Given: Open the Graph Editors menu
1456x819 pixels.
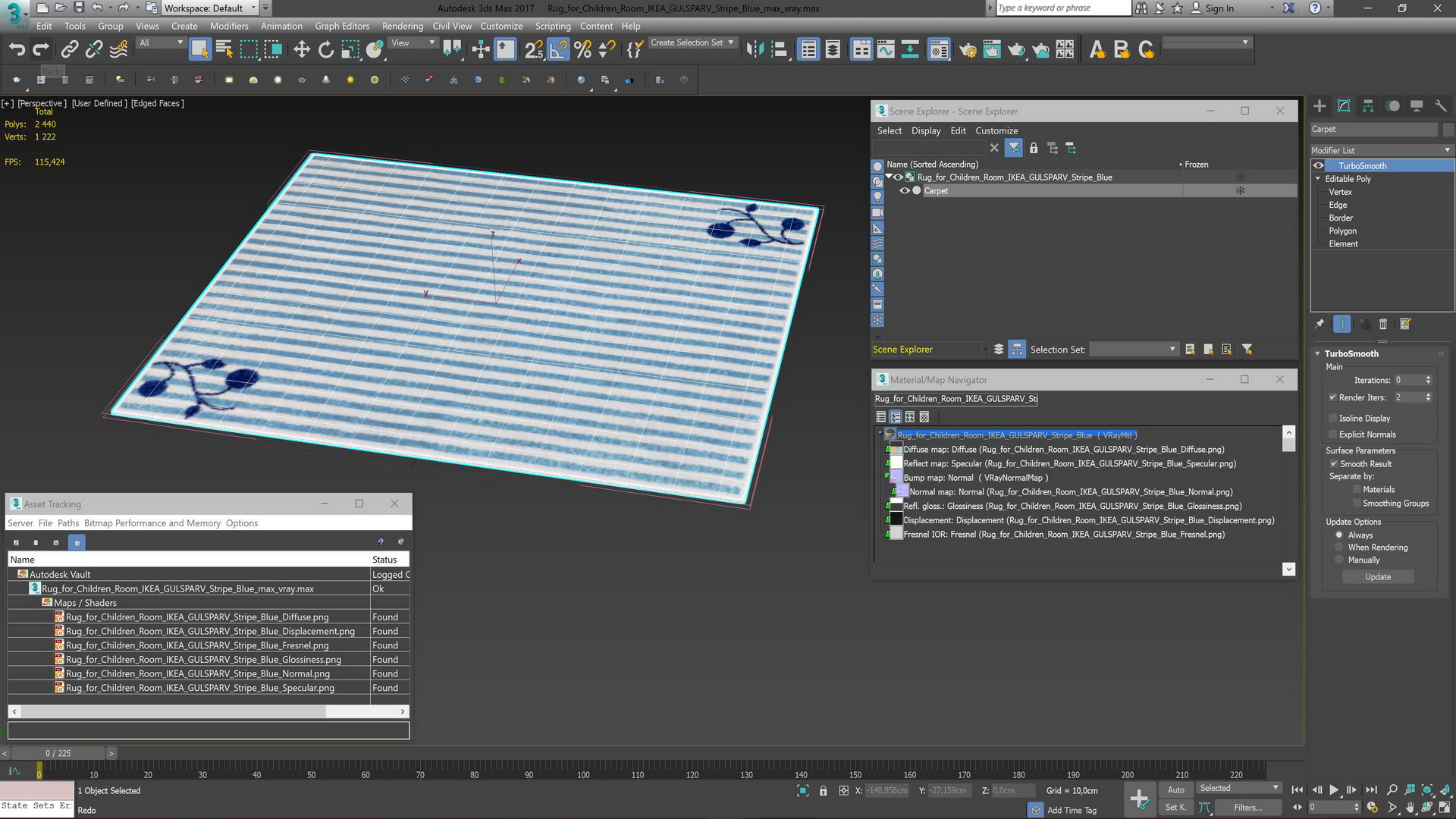Looking at the screenshot, I should click(x=342, y=26).
